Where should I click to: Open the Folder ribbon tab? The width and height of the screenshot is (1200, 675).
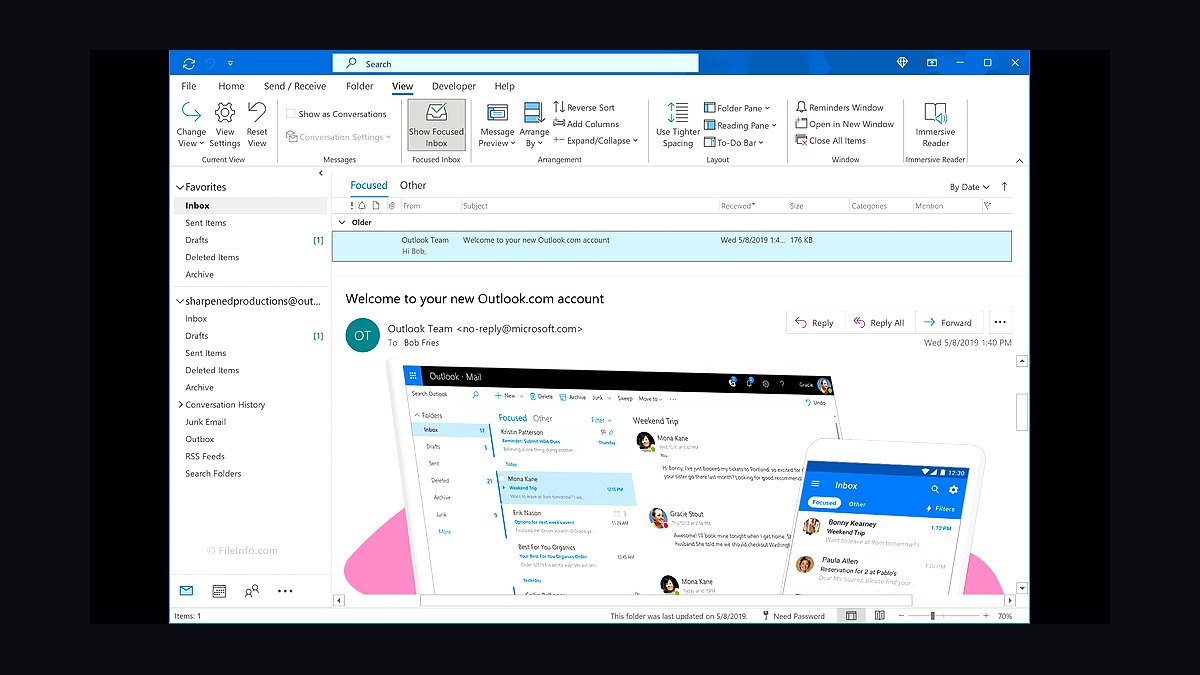pyautogui.click(x=359, y=86)
